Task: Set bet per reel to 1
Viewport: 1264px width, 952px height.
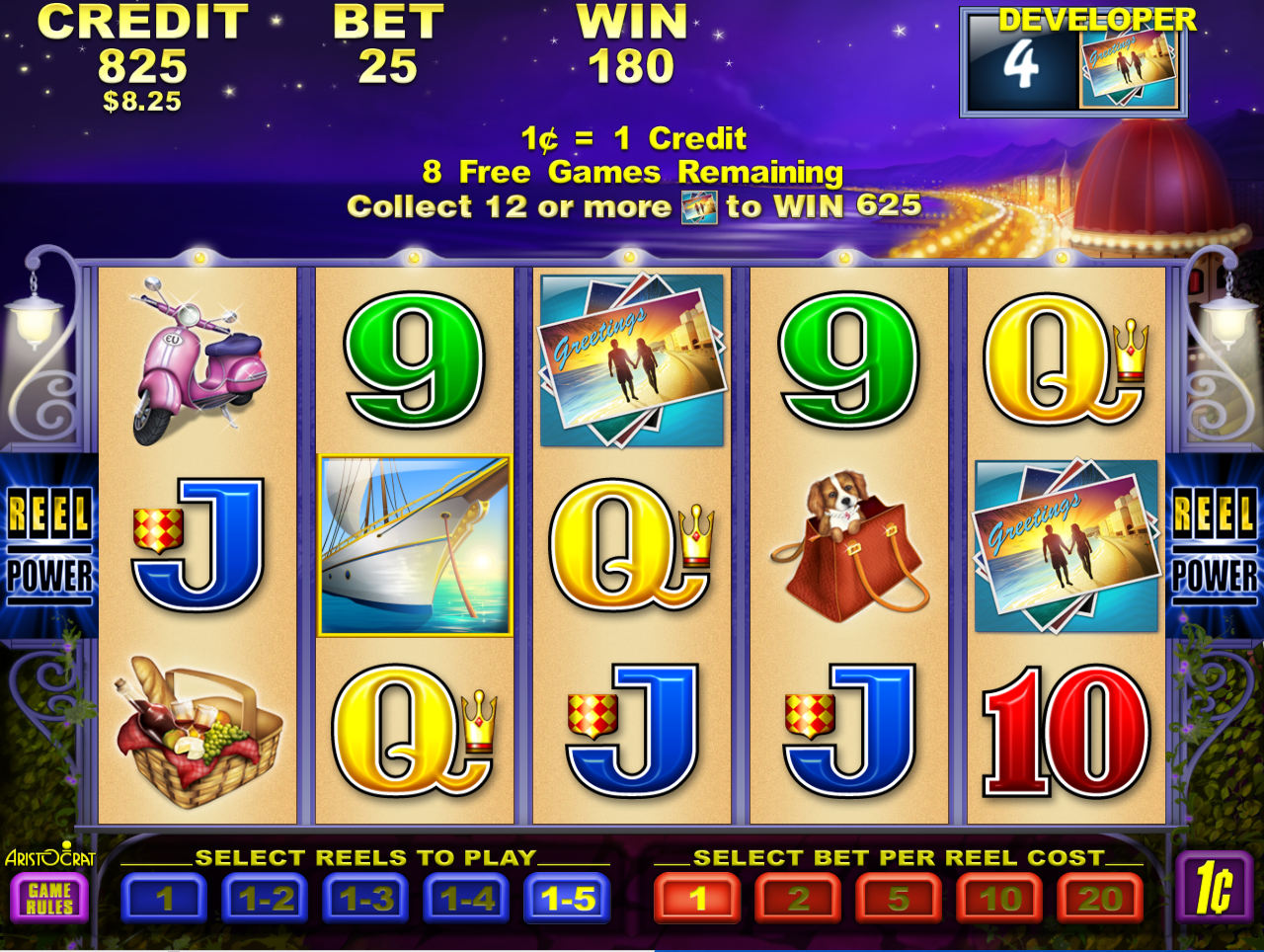Action: point(697,899)
